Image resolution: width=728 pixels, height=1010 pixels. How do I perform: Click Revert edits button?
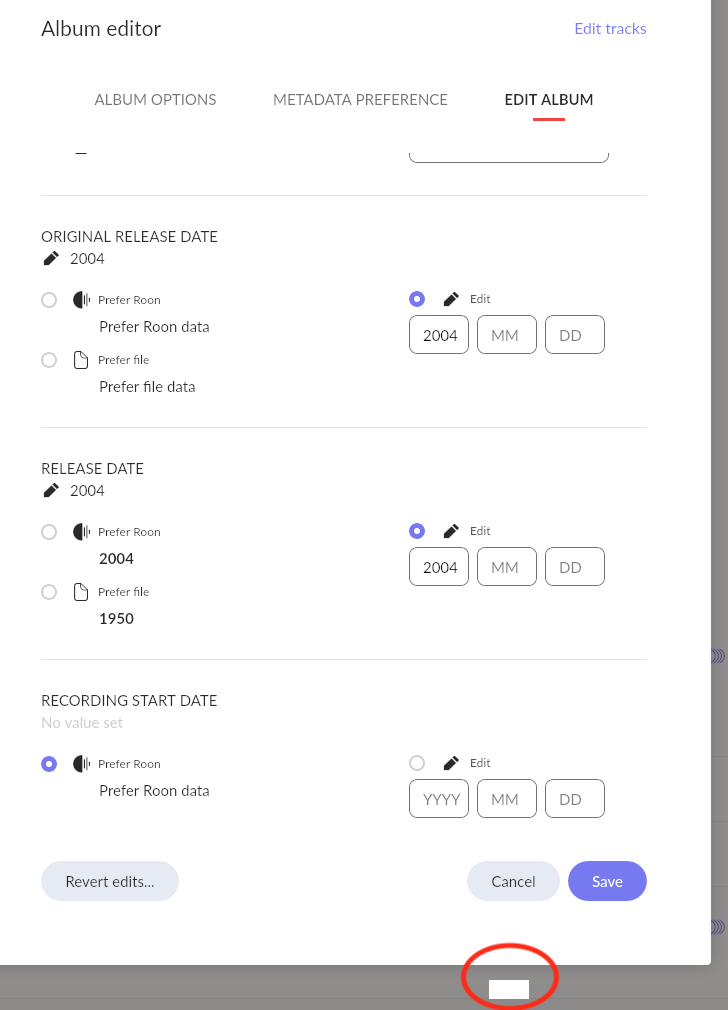110,881
